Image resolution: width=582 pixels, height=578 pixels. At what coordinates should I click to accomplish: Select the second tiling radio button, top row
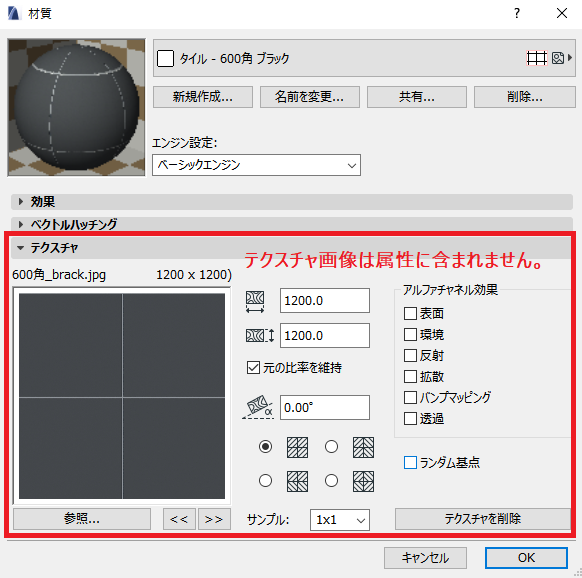click(x=331, y=447)
